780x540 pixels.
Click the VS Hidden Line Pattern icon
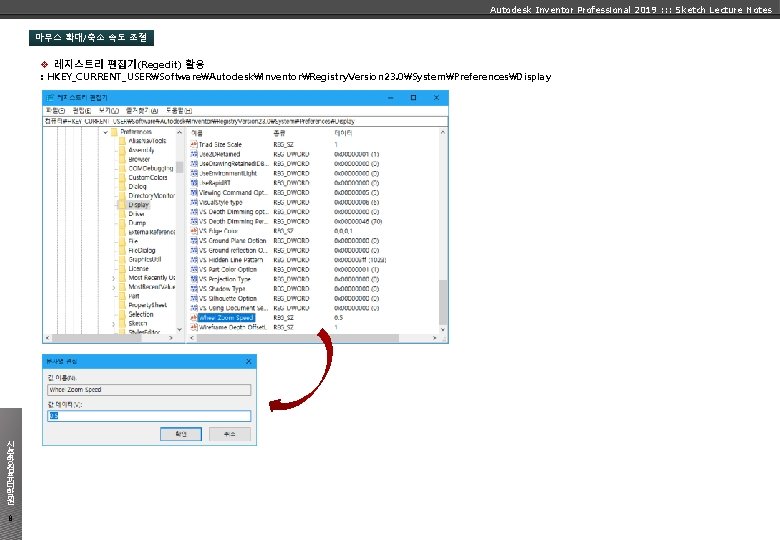point(194,260)
